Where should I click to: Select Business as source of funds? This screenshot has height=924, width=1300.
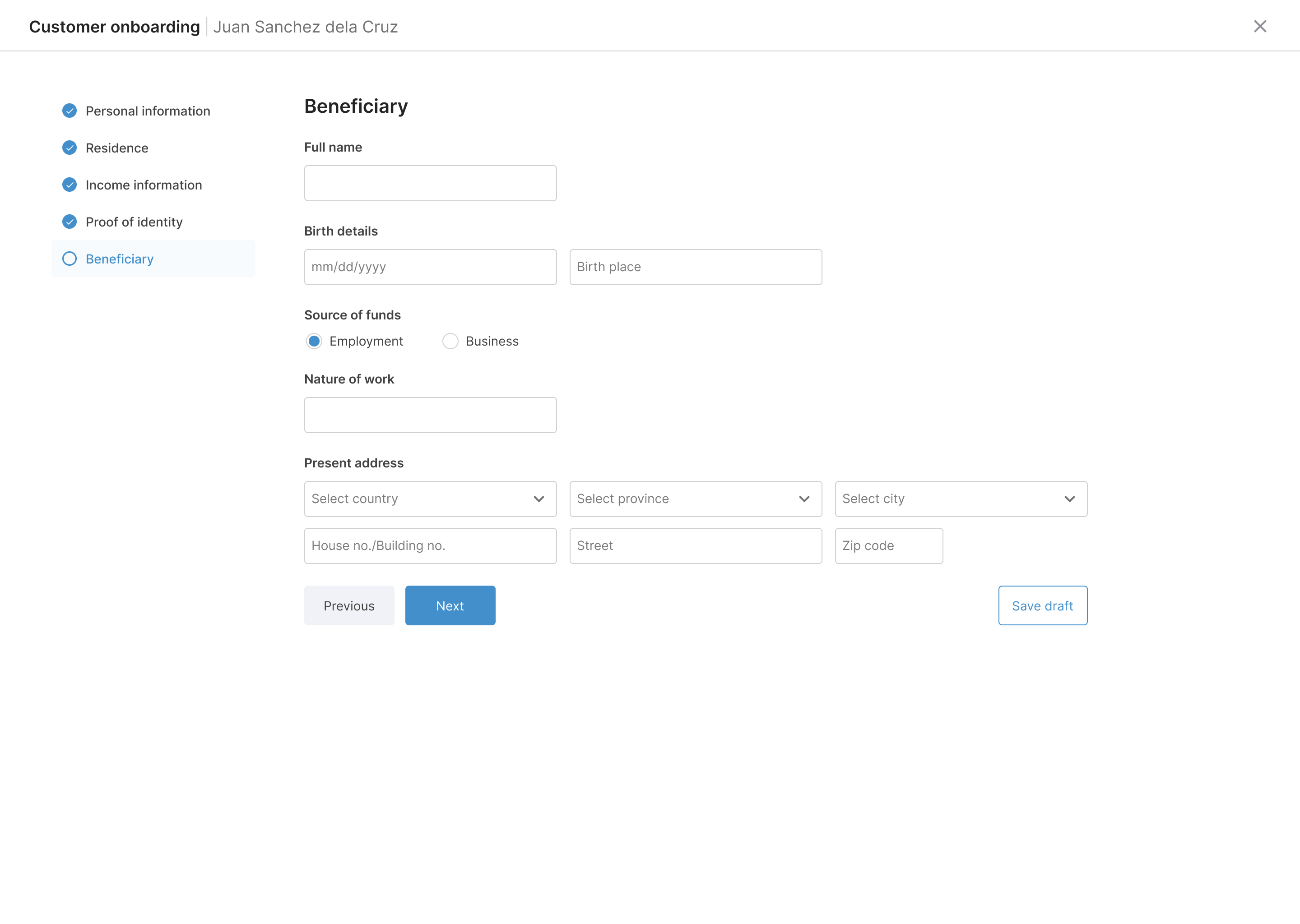[x=450, y=341]
